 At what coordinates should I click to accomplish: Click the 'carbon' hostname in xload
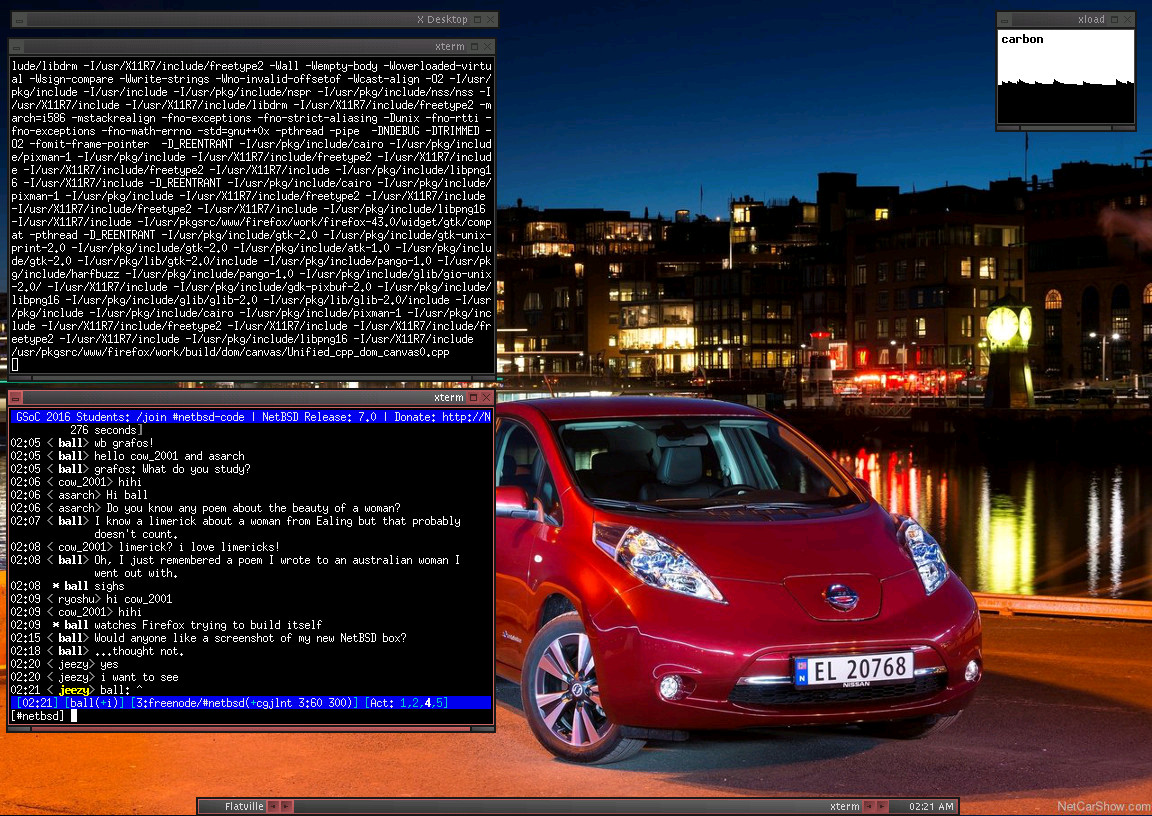coord(1022,39)
